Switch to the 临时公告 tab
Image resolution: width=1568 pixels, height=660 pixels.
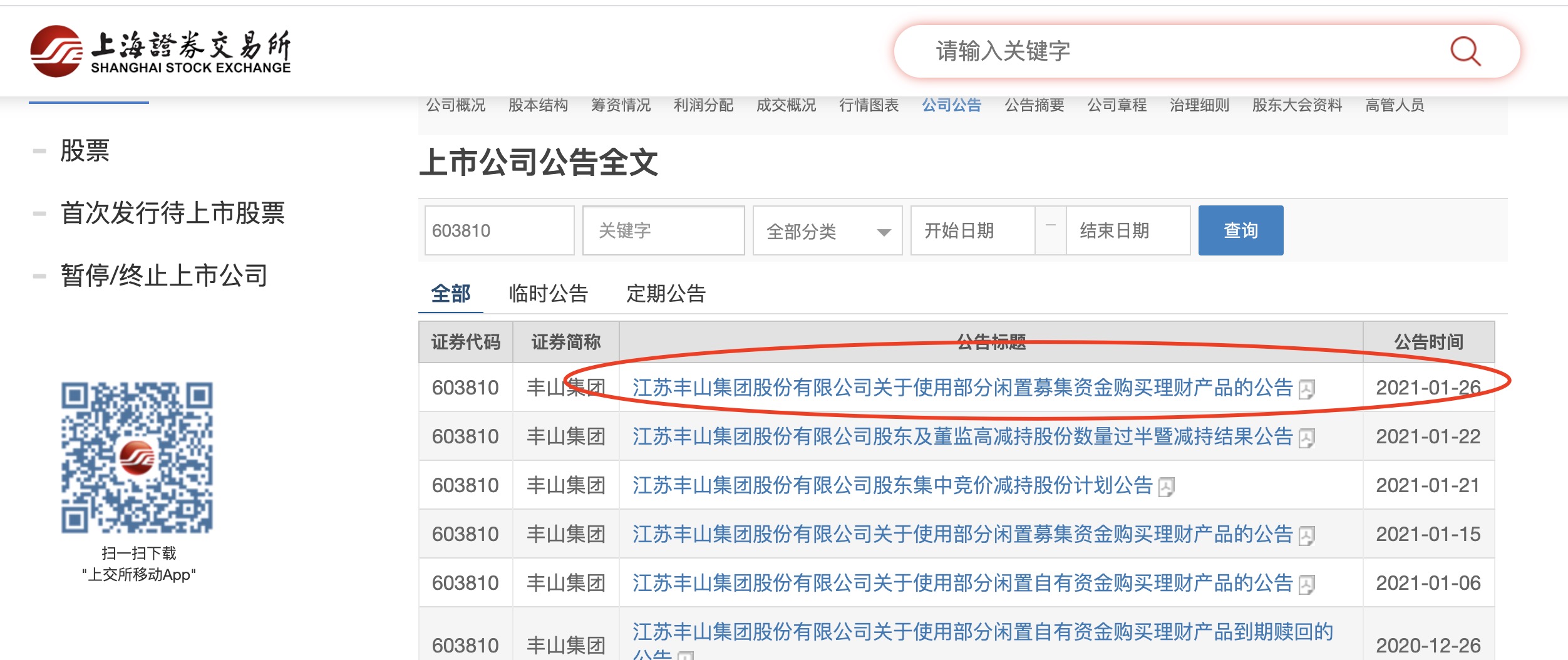(x=549, y=294)
